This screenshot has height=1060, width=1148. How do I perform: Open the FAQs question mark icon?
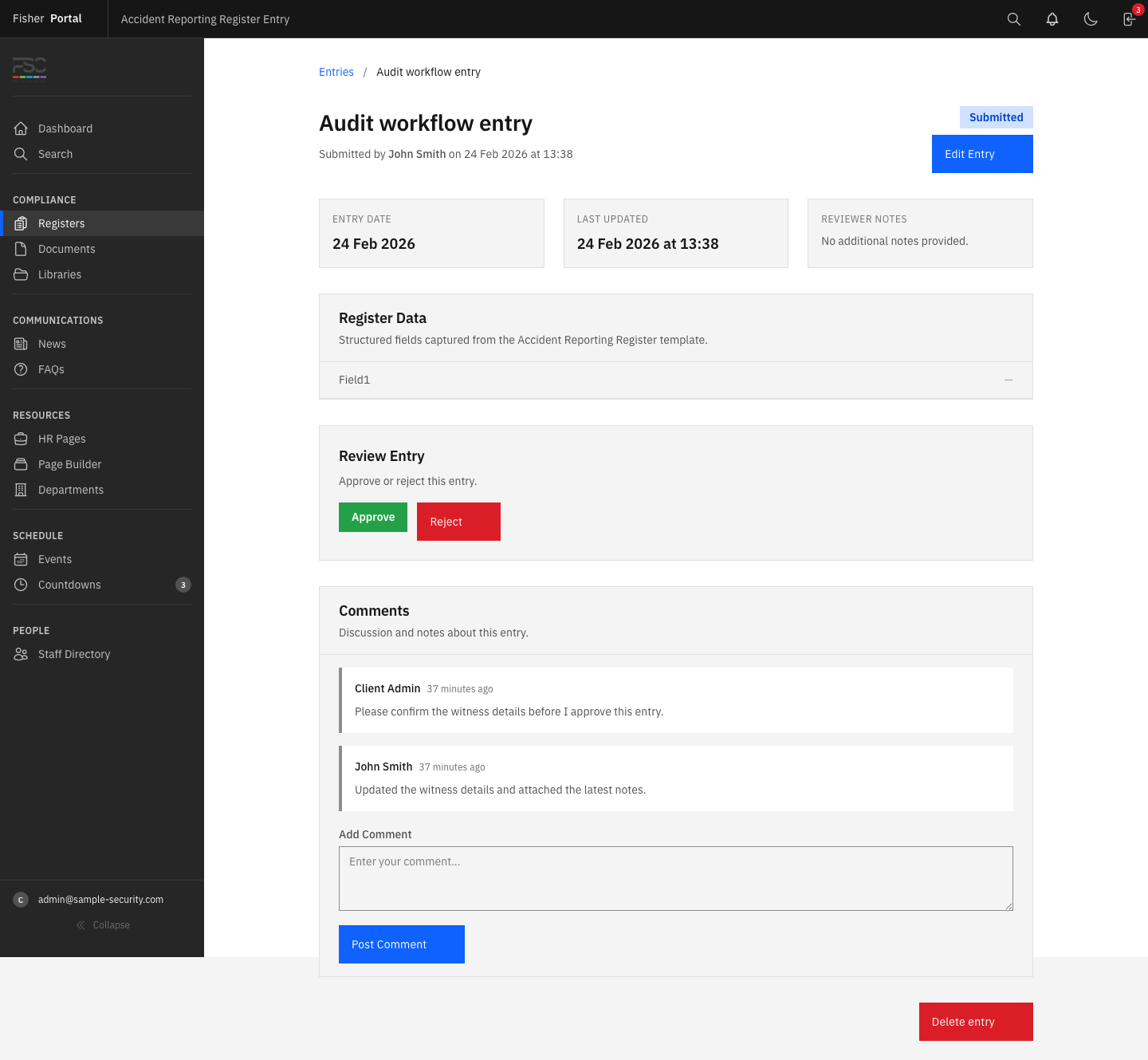tap(21, 369)
